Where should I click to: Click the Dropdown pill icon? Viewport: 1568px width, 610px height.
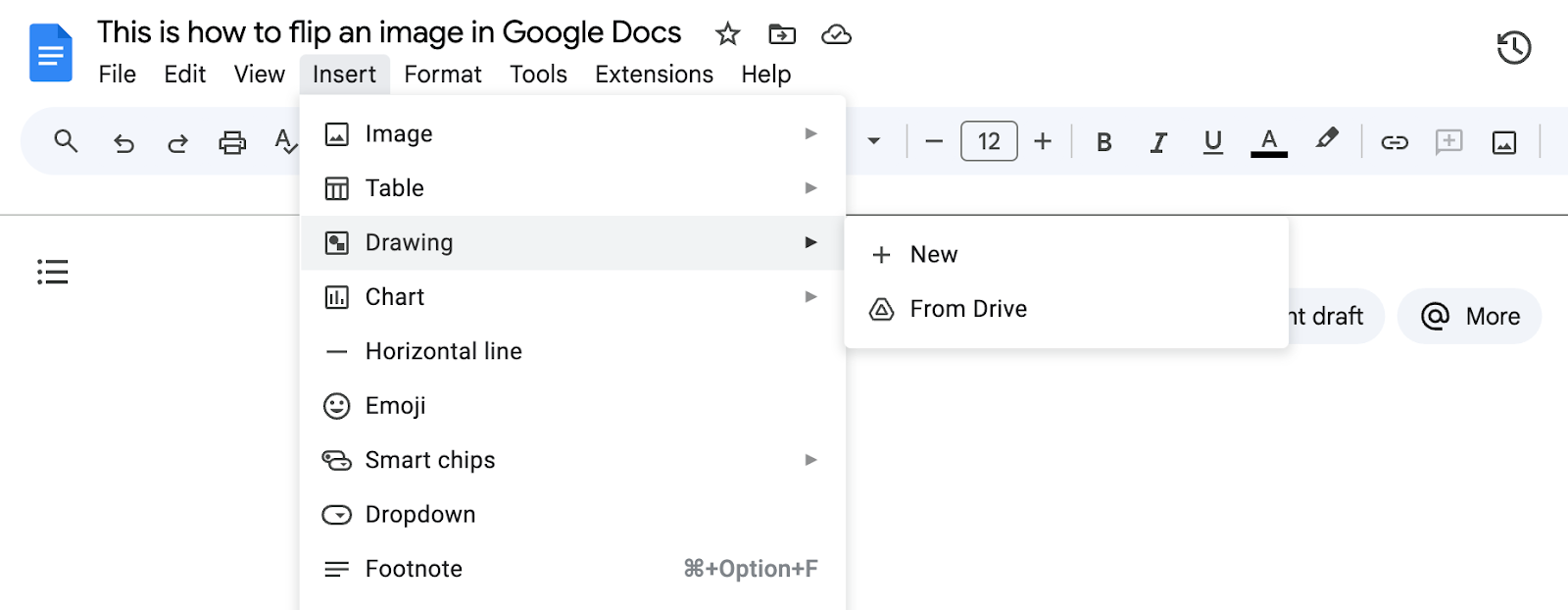[336, 515]
